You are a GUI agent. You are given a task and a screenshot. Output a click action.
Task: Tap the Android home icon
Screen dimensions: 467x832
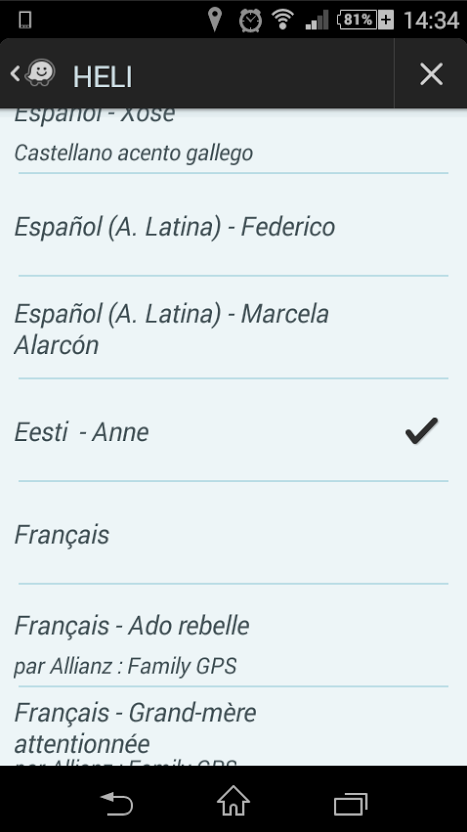tap(234, 800)
